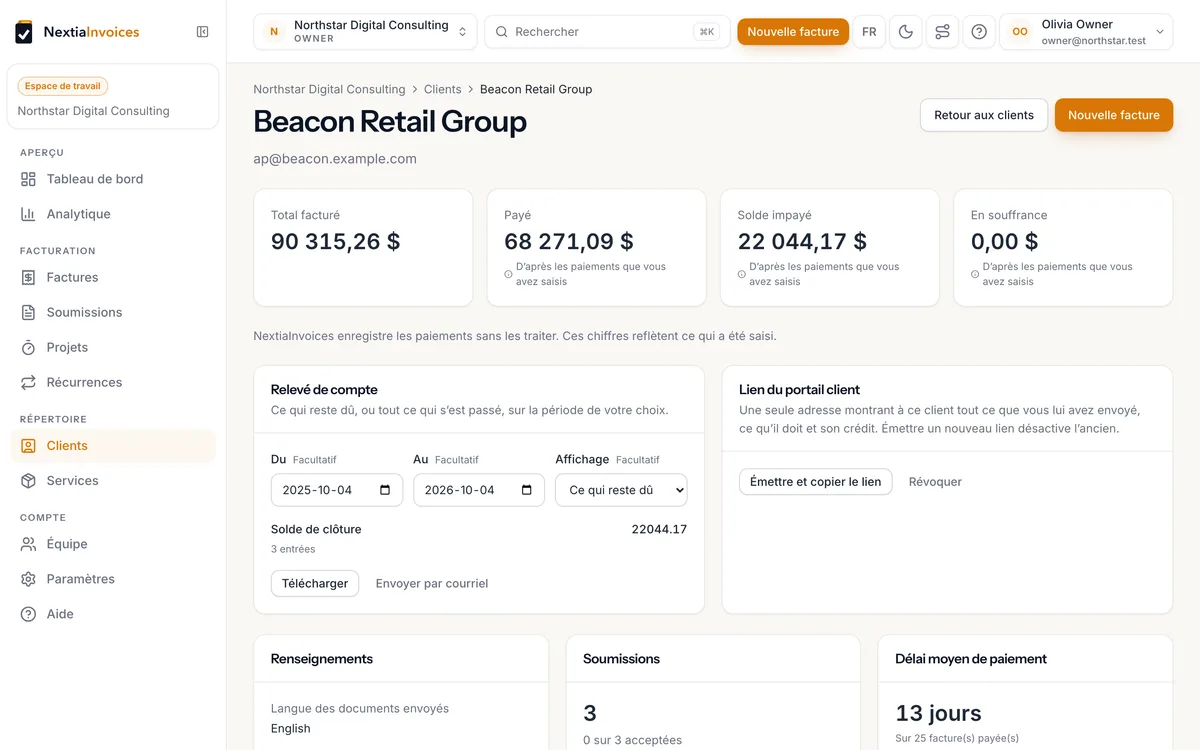Focus the Rechercher search field
The width and height of the screenshot is (1200, 750).
608,32
